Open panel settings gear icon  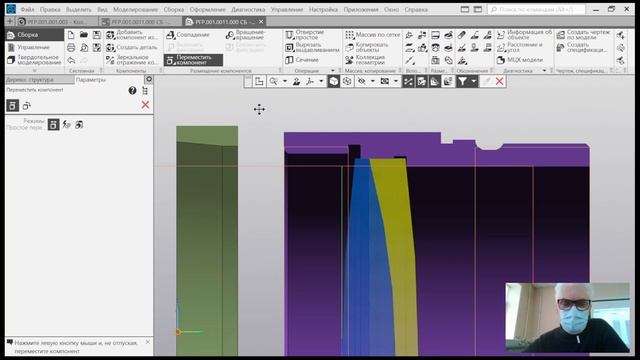pyautogui.click(x=149, y=79)
